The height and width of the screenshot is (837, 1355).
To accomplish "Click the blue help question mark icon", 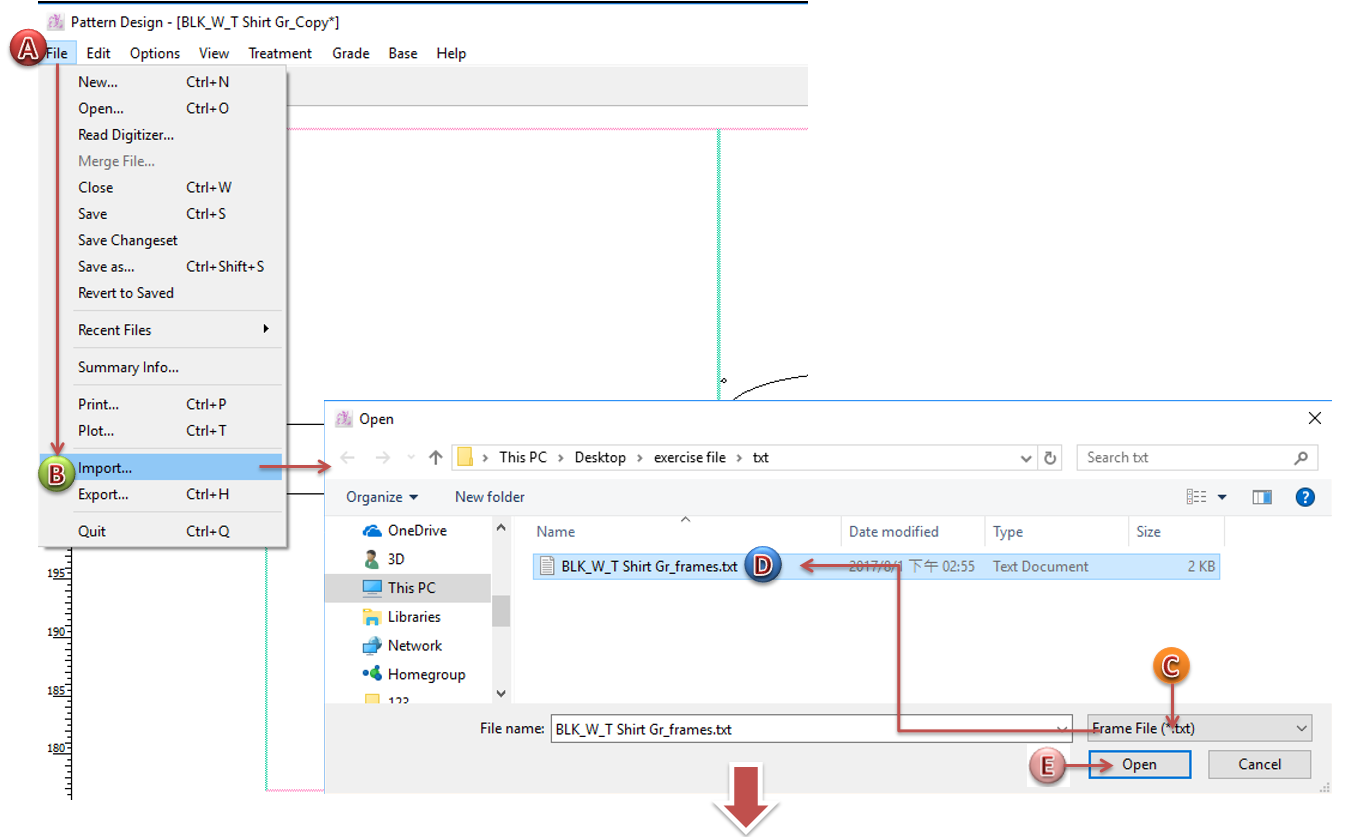I will coord(1304,497).
